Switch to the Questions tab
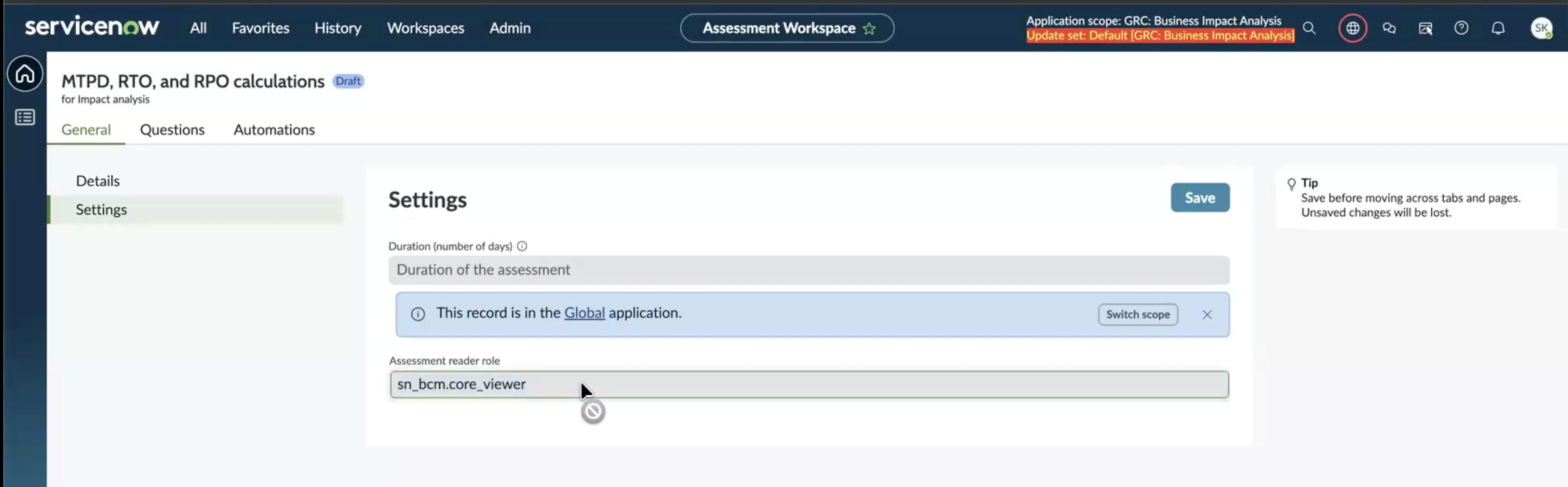 point(172,130)
